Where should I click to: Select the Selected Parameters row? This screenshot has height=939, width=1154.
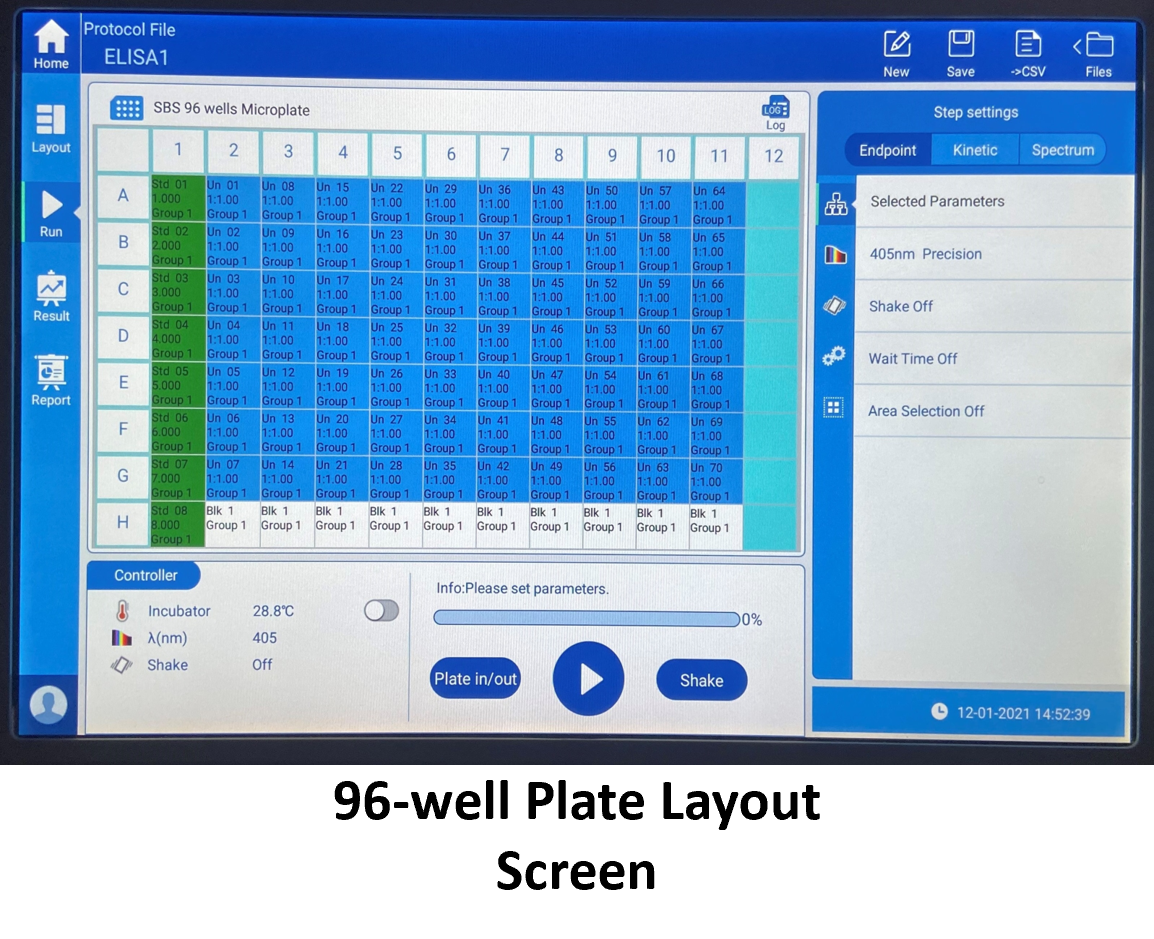(994, 201)
